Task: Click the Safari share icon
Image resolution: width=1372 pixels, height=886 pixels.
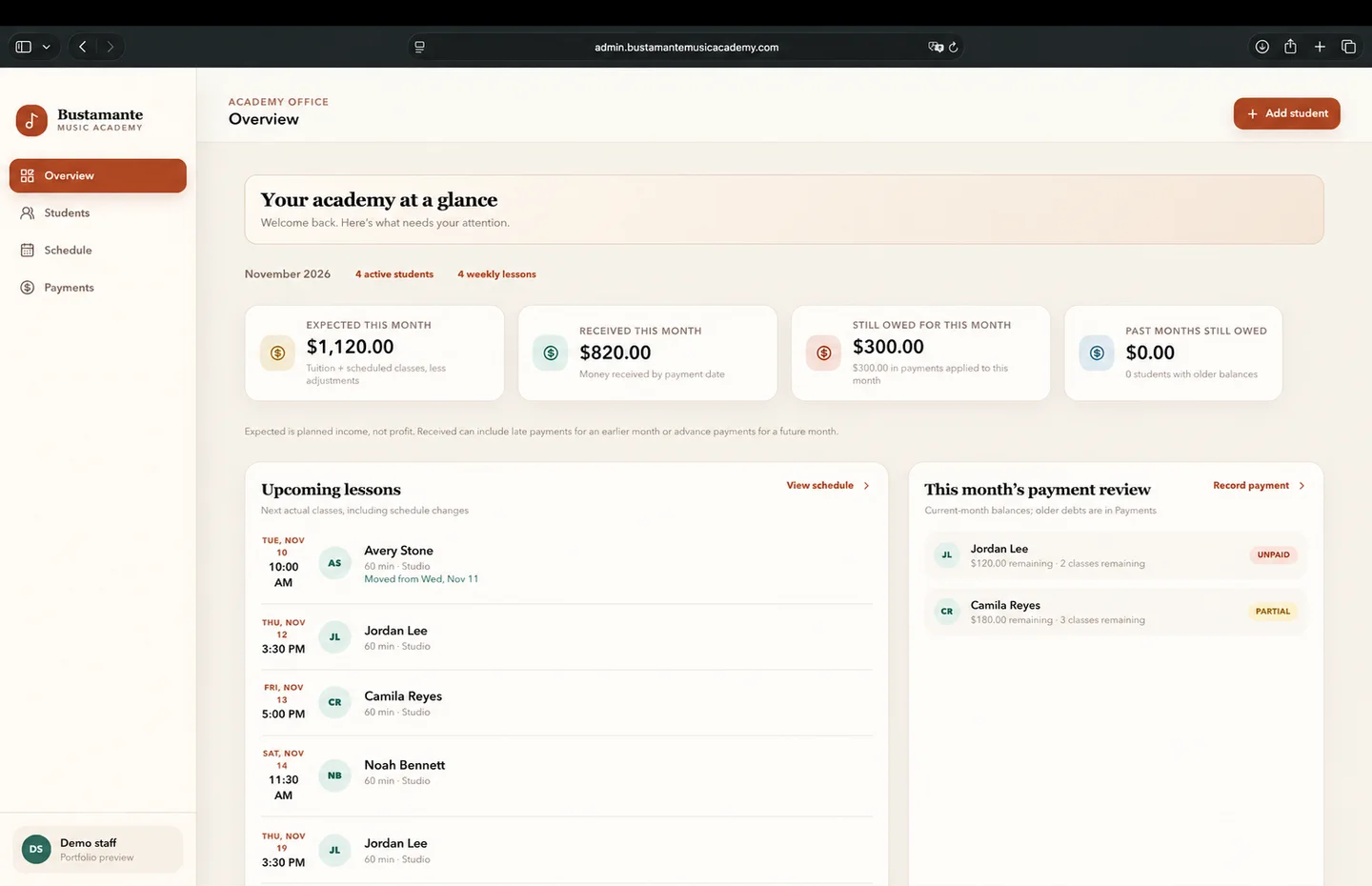Action: pyautogui.click(x=1290, y=47)
